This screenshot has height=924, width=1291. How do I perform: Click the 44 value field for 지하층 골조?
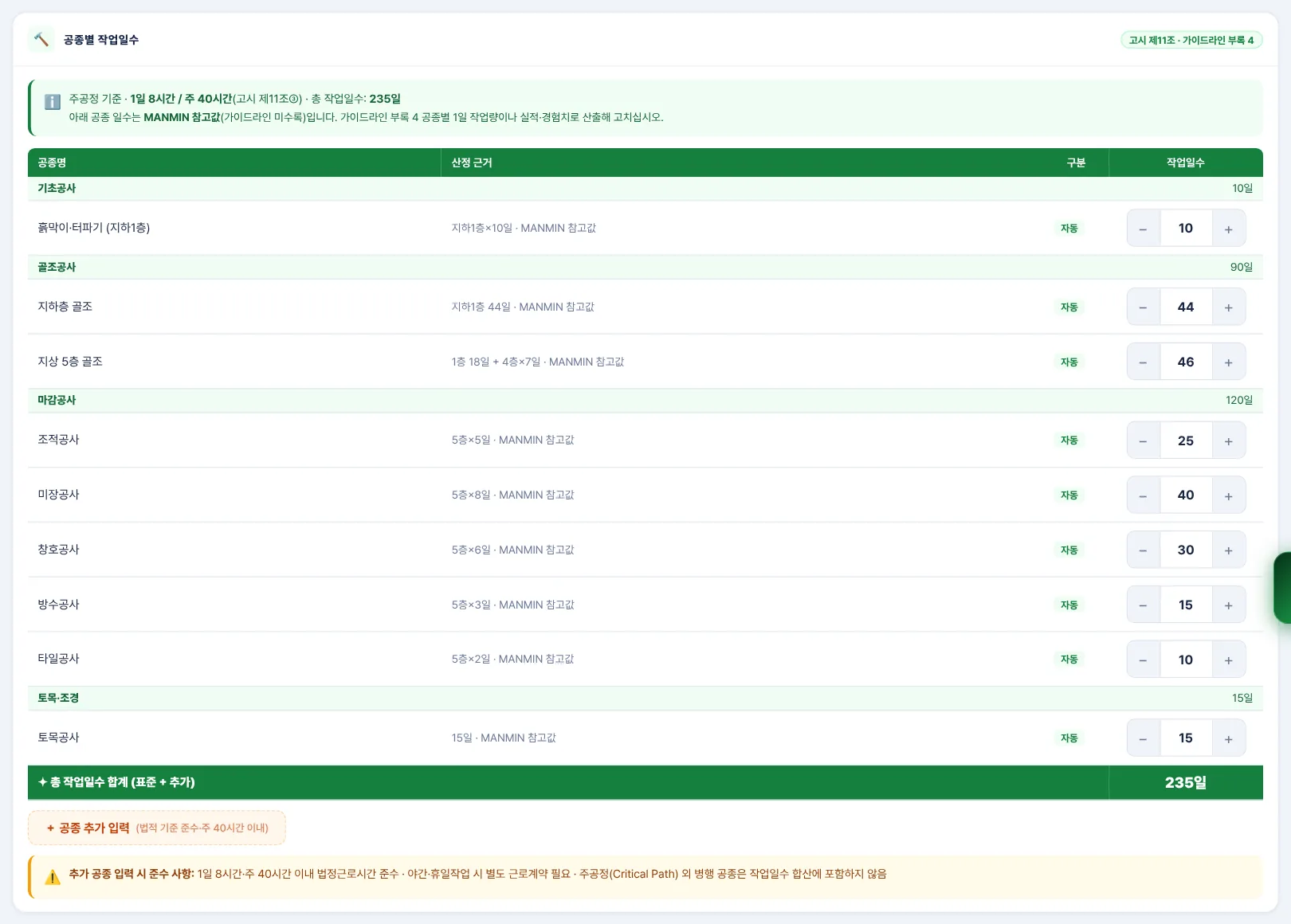pyautogui.click(x=1186, y=307)
